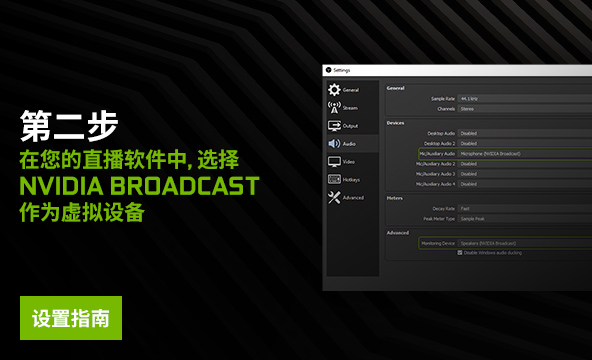This screenshot has width=592, height=360.
Task: Click the Hotkeys label in the sidebar
Action: coord(351,180)
